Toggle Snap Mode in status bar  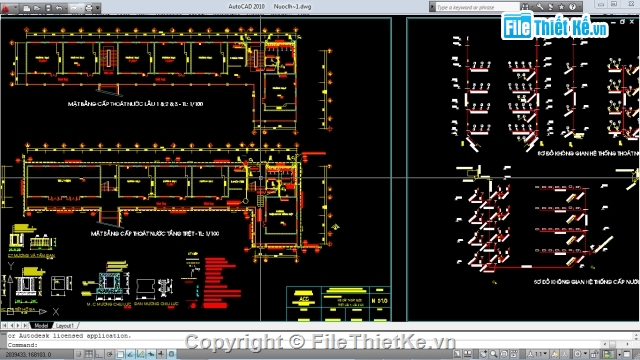[x=79, y=354]
